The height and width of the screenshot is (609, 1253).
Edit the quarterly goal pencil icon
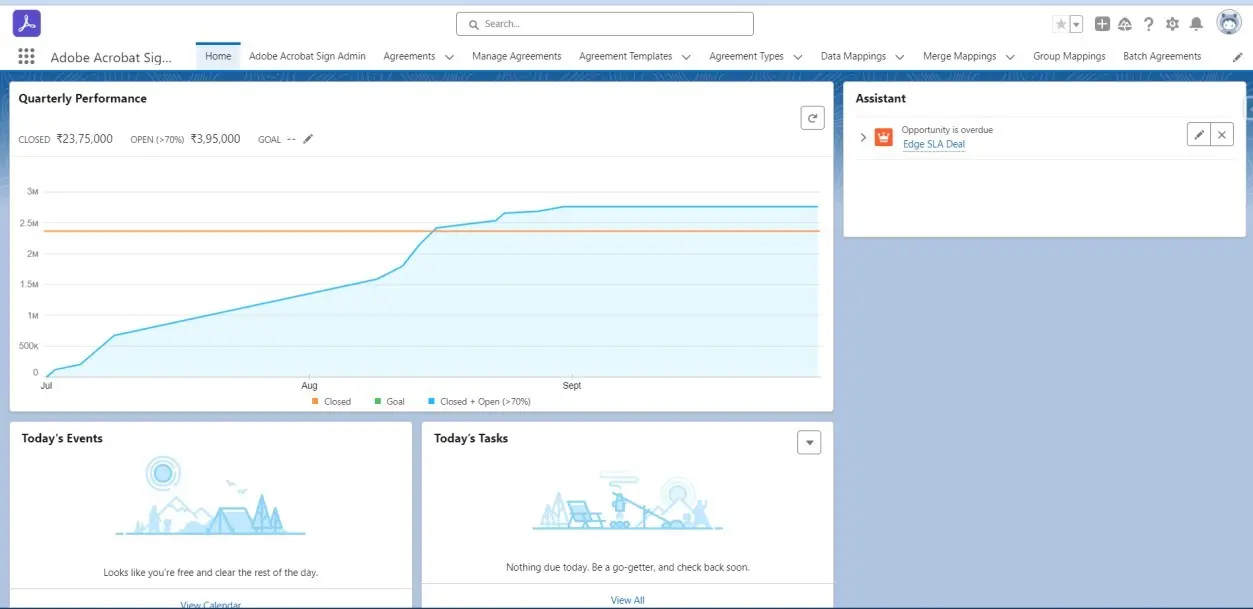(308, 139)
